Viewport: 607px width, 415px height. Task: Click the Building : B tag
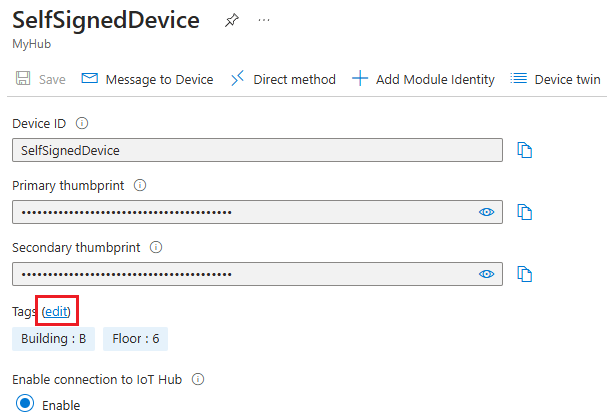53,339
